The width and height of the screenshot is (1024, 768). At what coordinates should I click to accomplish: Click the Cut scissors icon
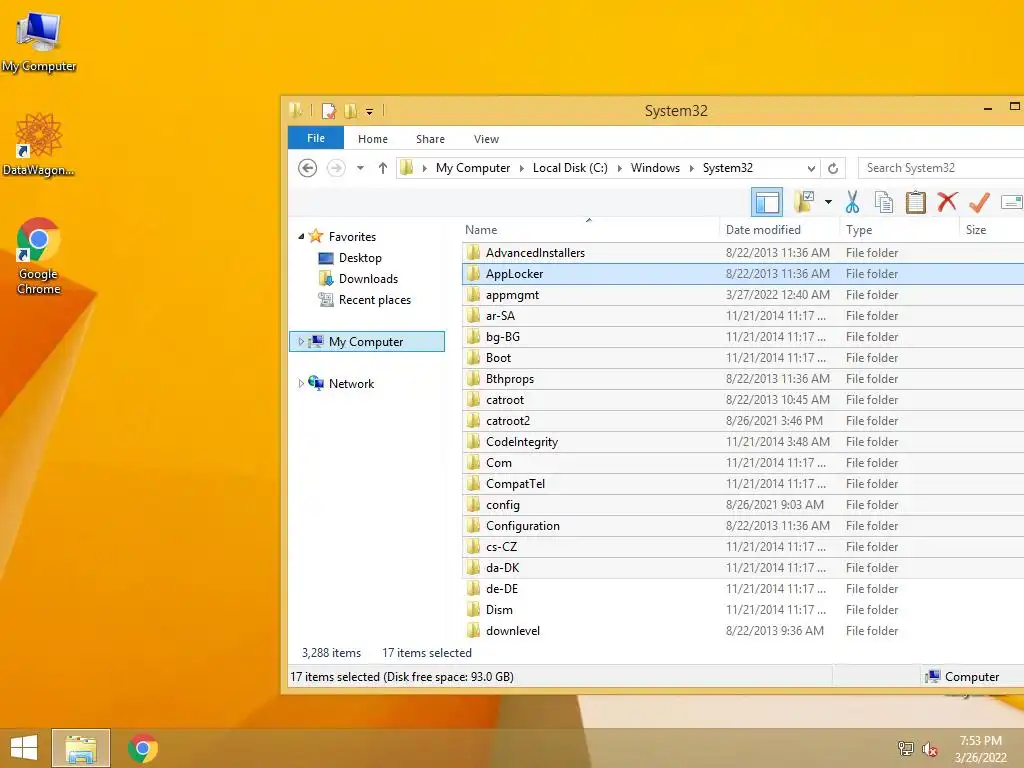click(x=852, y=202)
